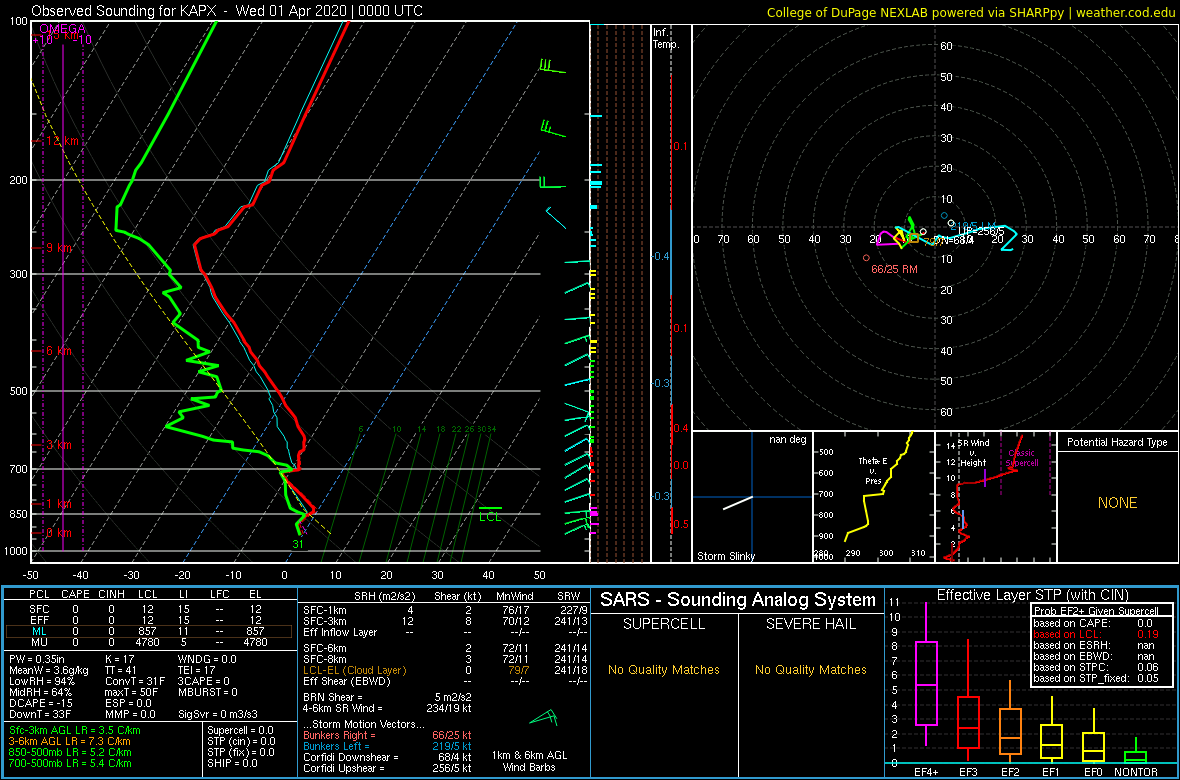1180x780 pixels.
Task: Click the Sfc-3km AGL LR lapse rate
Action: point(75,731)
